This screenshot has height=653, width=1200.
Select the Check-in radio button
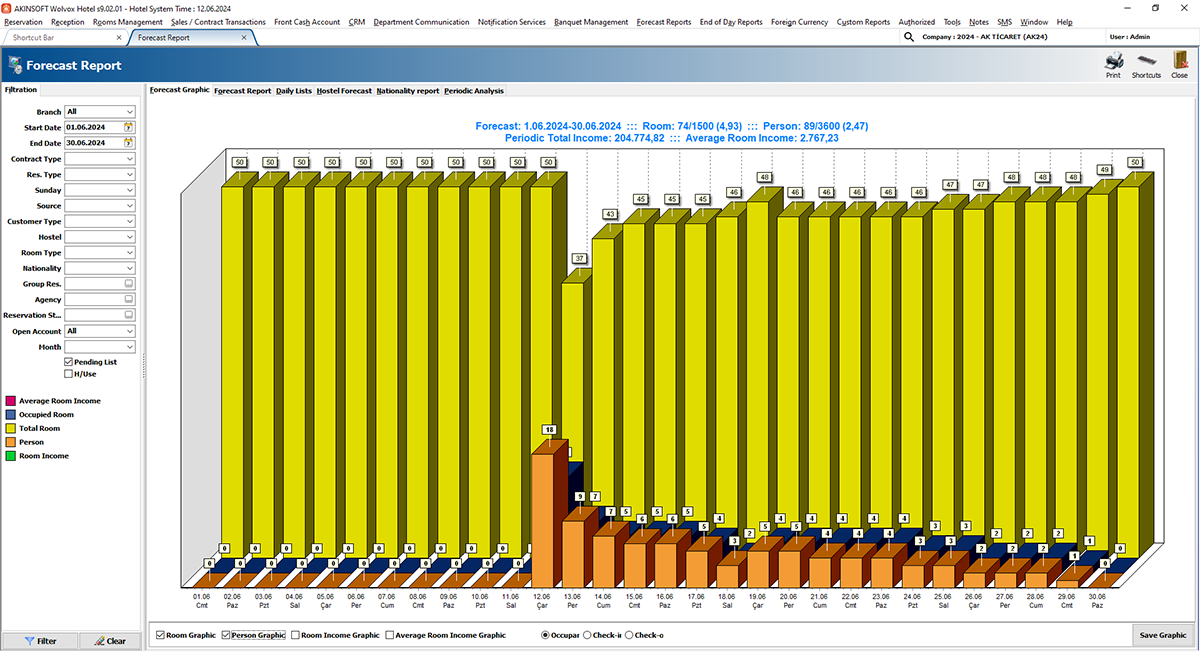click(x=587, y=635)
